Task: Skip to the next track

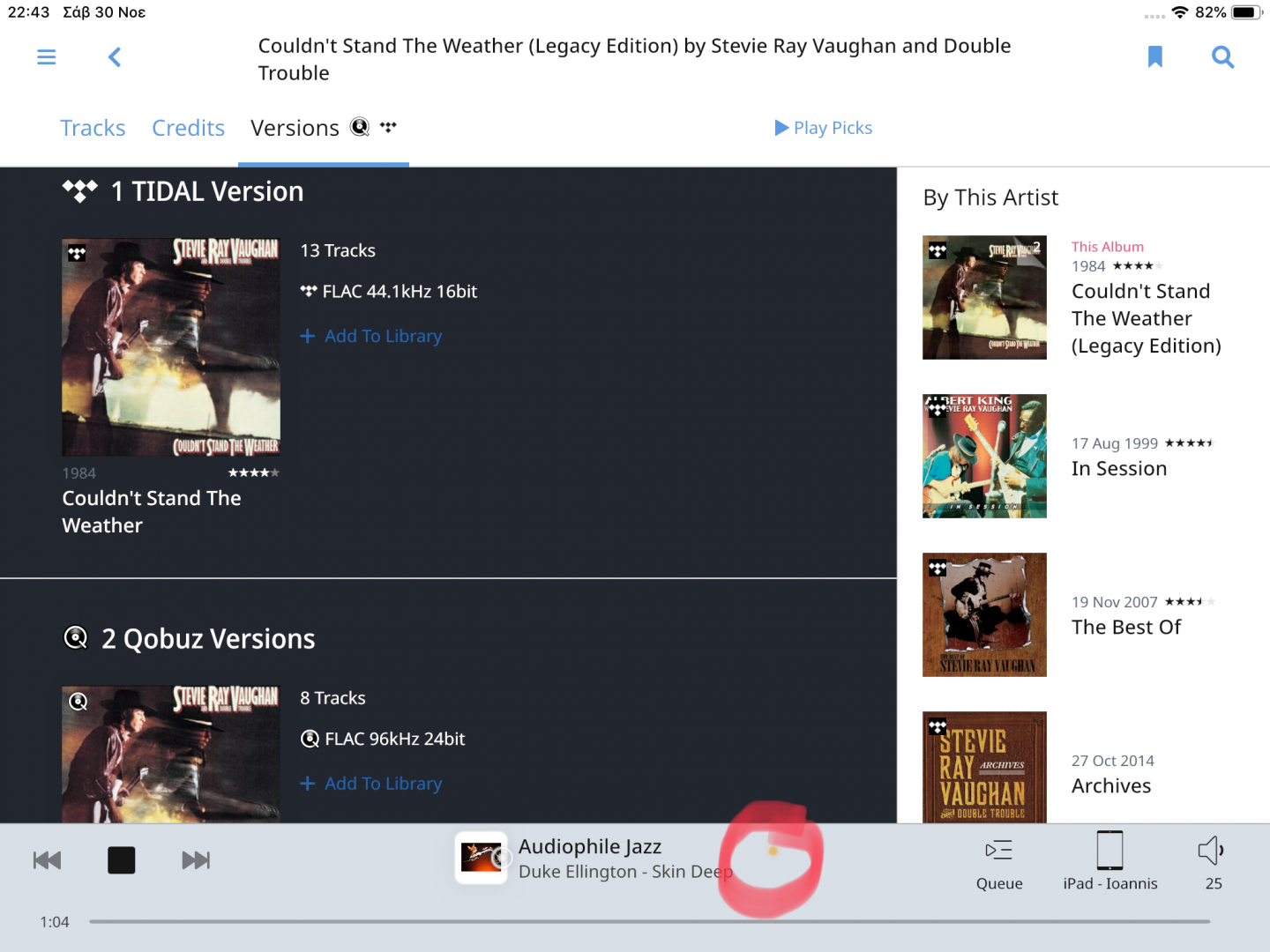Action: [x=196, y=860]
